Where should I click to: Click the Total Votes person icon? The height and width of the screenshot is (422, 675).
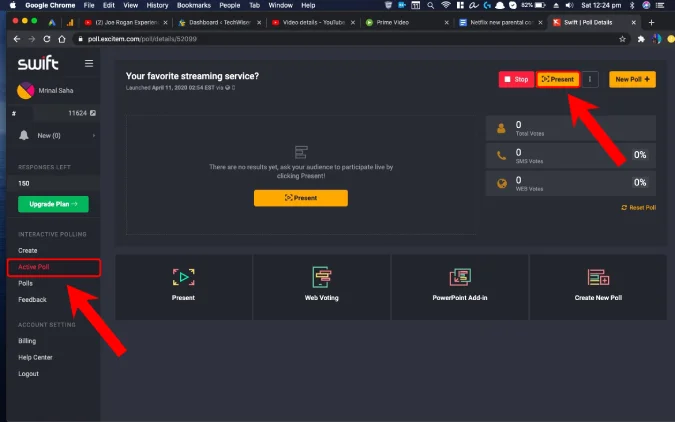pyautogui.click(x=501, y=128)
